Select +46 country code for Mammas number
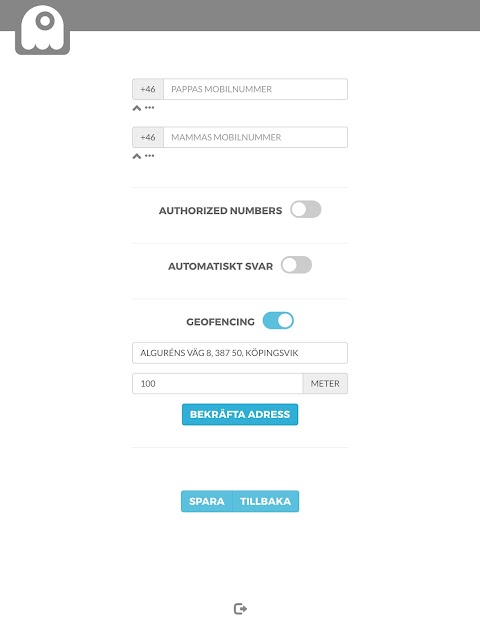480x640 pixels. tap(148, 137)
